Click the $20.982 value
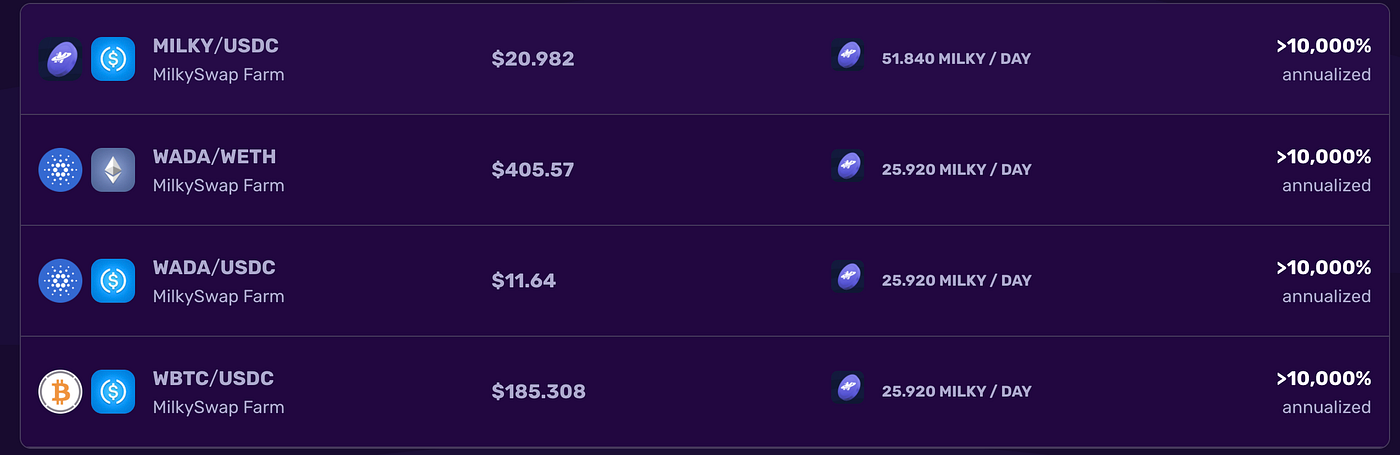 coord(533,59)
